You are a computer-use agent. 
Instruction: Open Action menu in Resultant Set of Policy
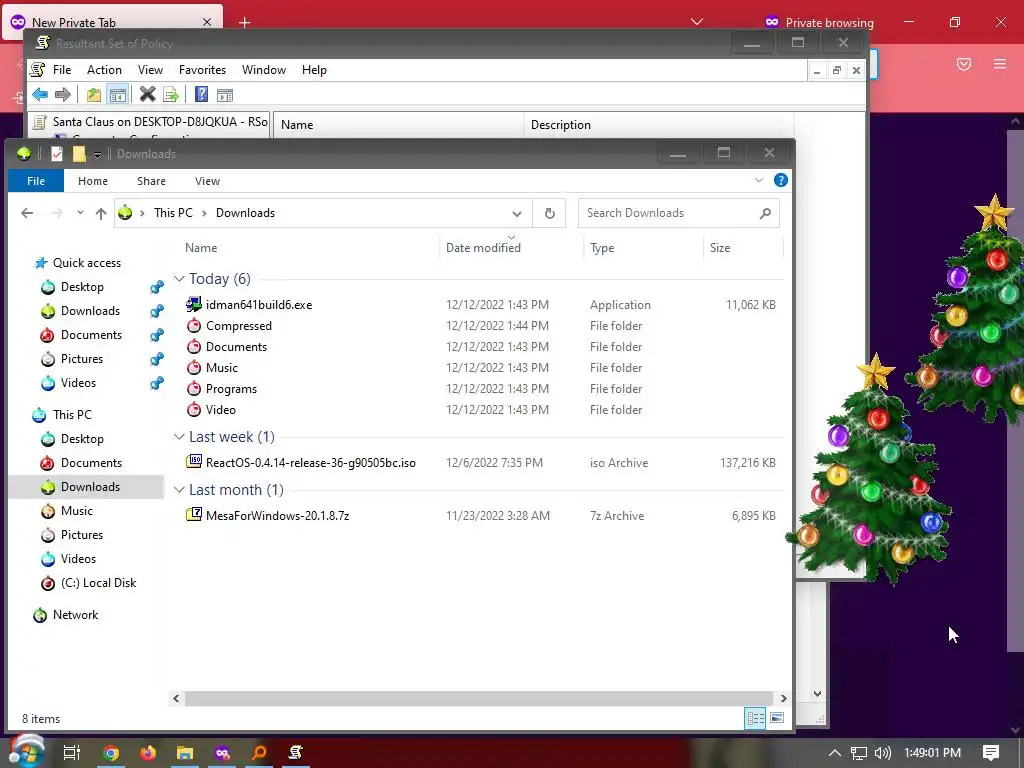104,70
